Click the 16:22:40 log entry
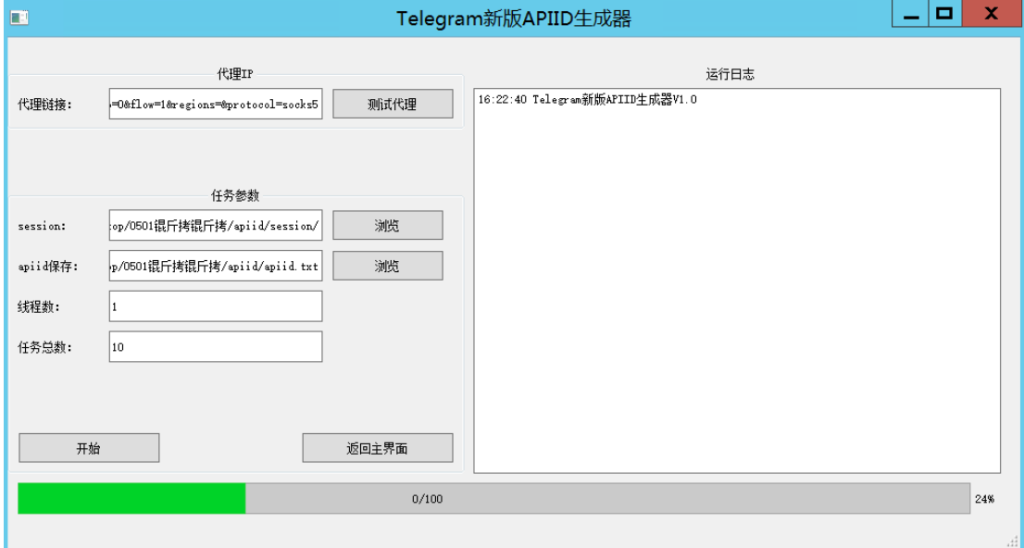Image resolution: width=1024 pixels, height=548 pixels. (x=587, y=100)
